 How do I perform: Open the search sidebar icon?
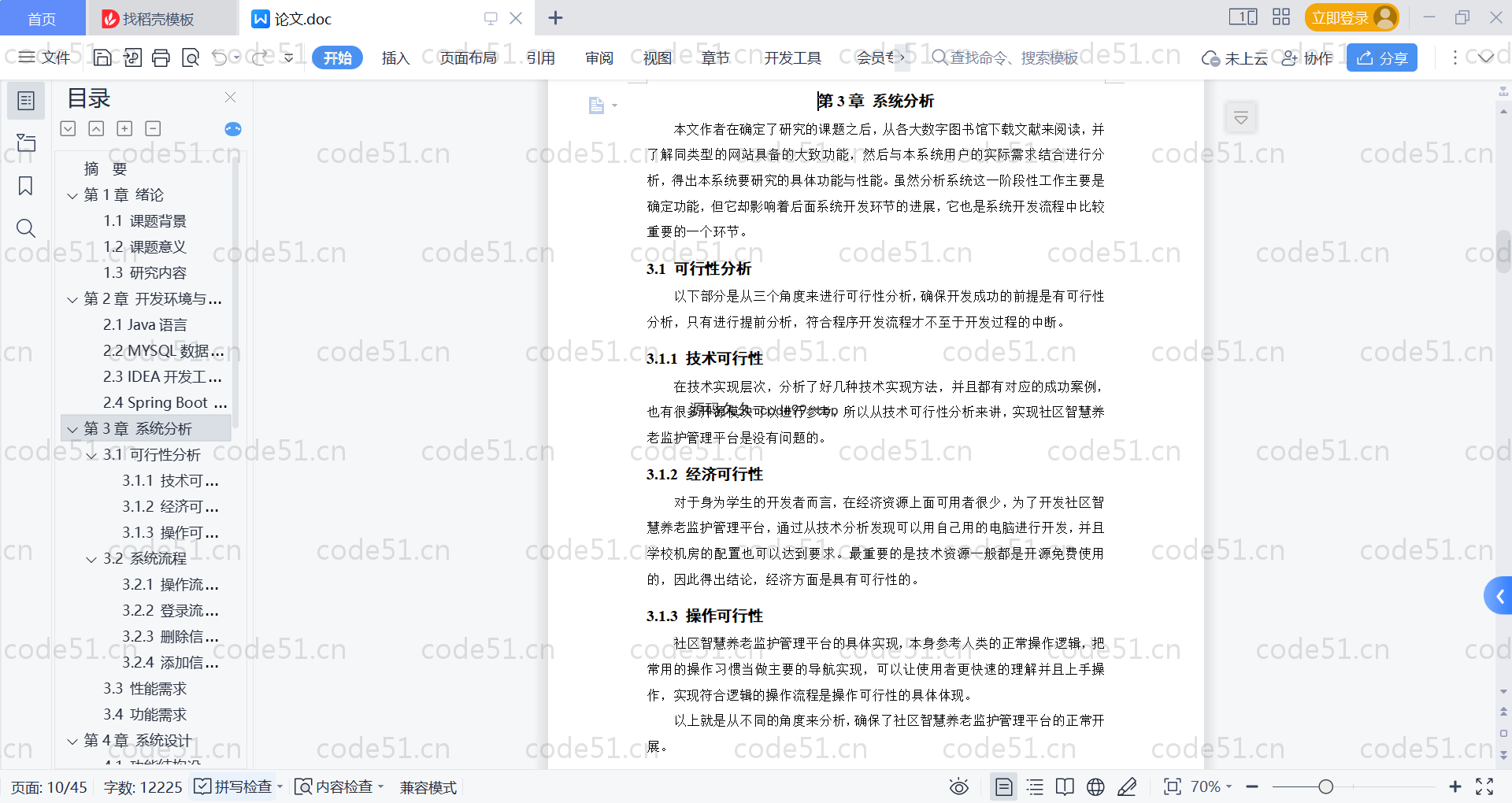(26, 228)
